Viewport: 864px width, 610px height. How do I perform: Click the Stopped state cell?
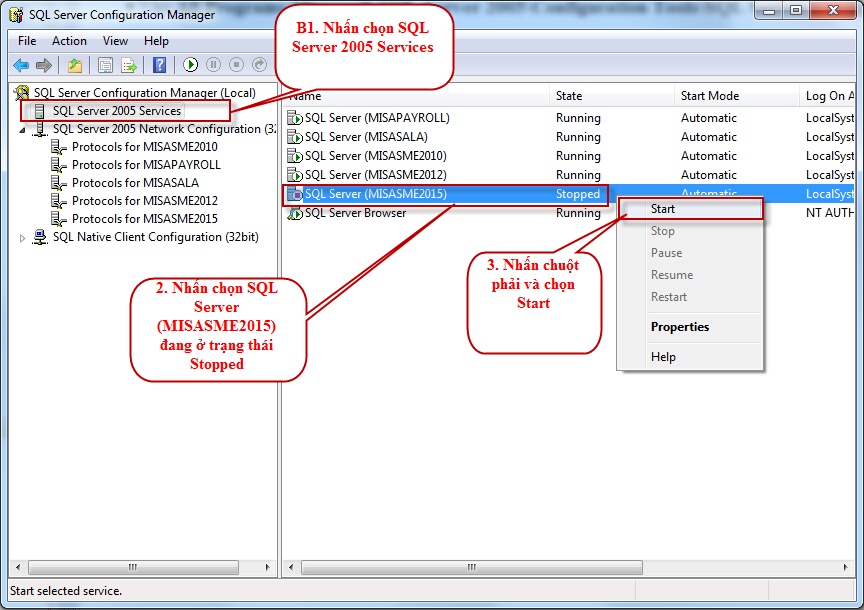click(x=577, y=194)
